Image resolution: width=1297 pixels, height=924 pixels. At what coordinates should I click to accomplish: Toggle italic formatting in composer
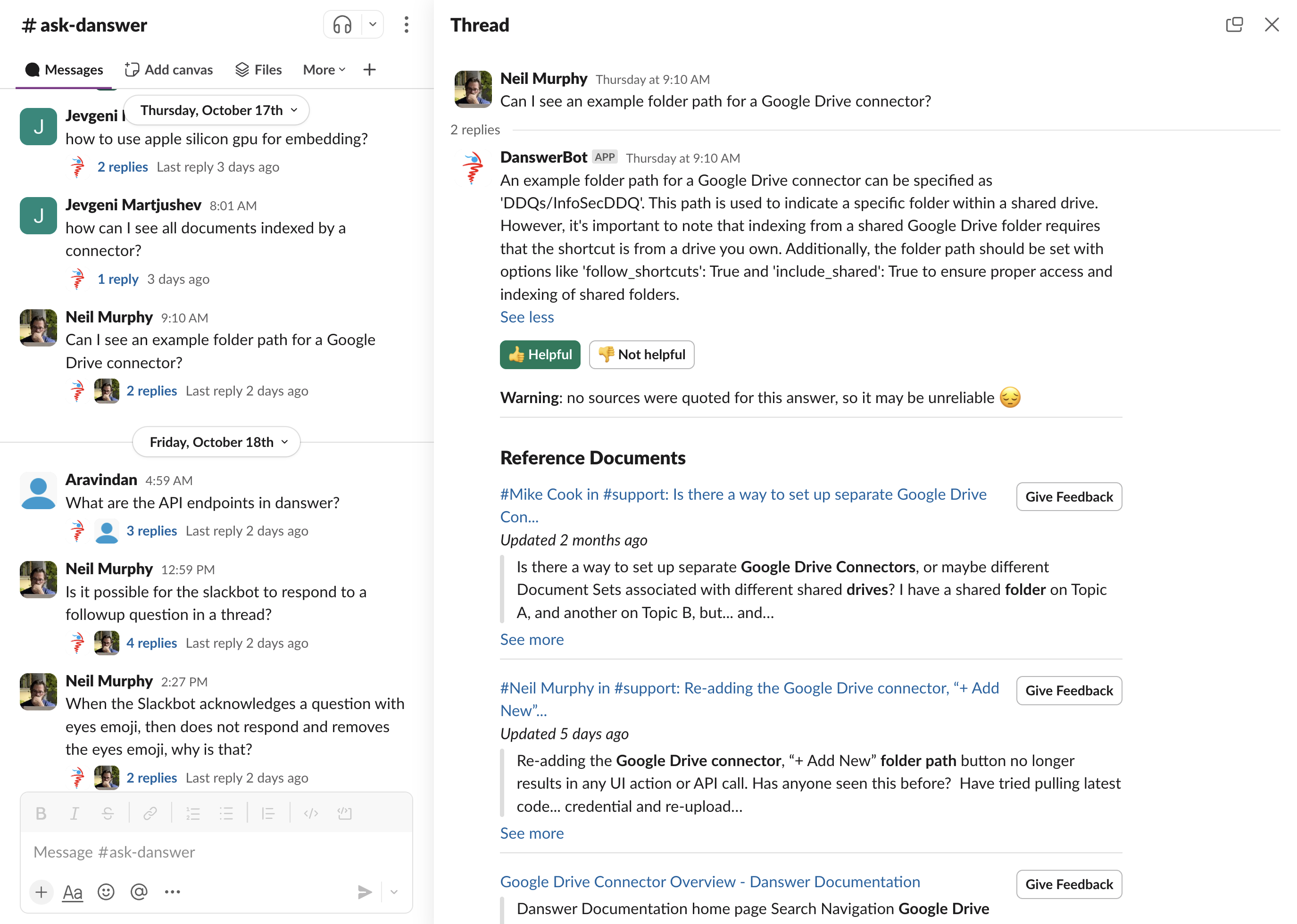point(74,814)
